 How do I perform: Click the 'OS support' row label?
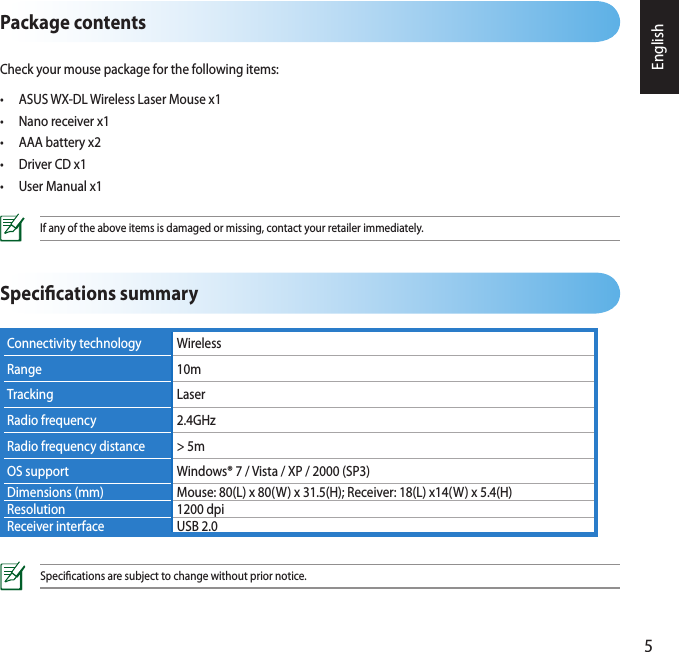(x=38, y=471)
